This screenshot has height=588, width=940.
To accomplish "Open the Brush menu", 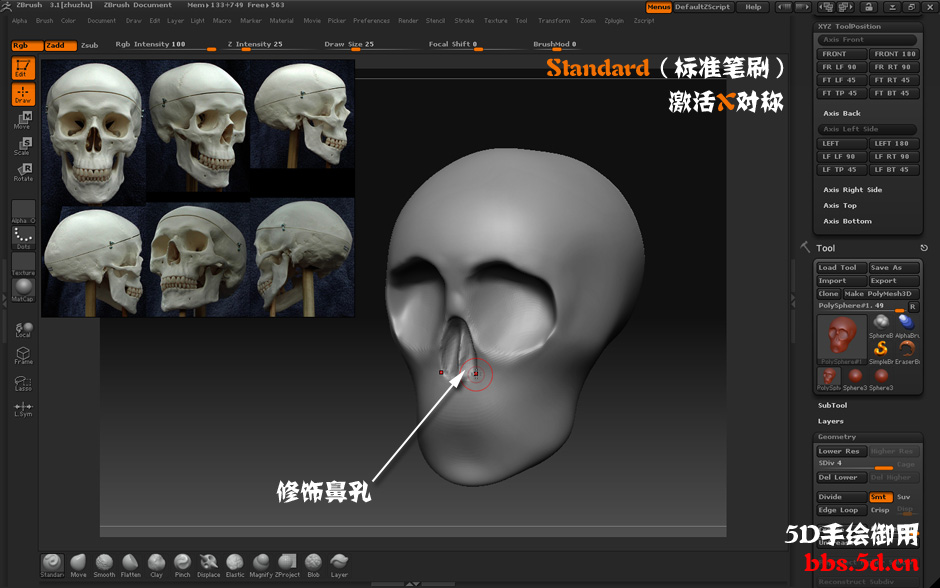I will [44, 21].
